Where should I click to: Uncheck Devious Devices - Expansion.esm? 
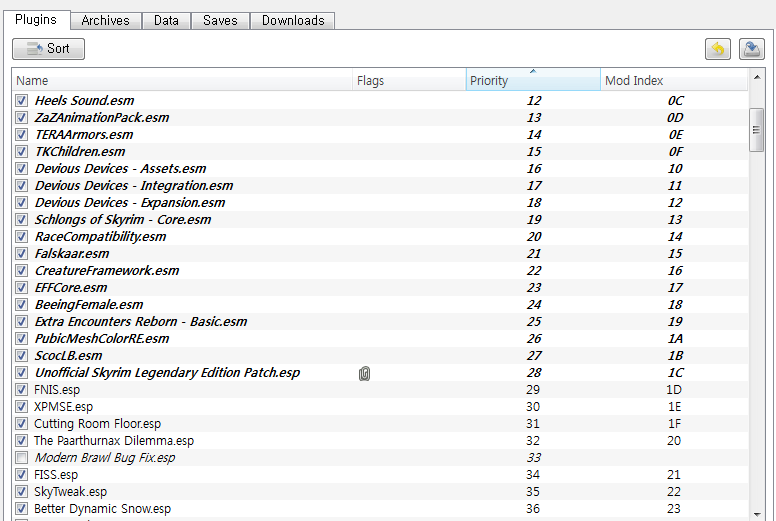(21, 202)
